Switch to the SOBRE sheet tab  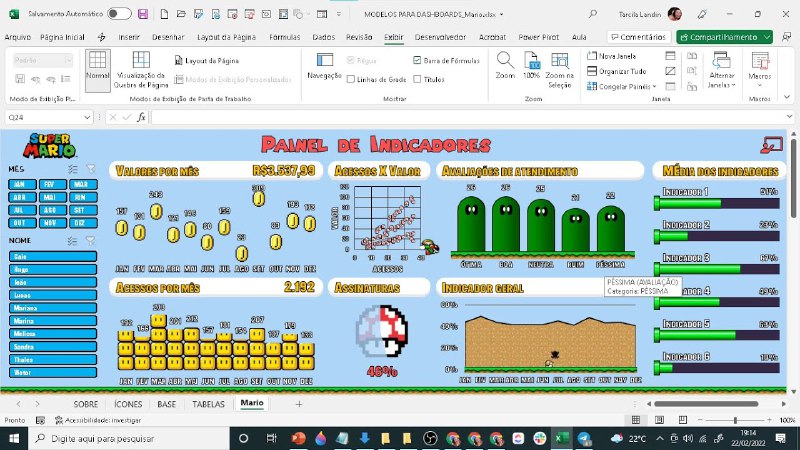click(86, 404)
